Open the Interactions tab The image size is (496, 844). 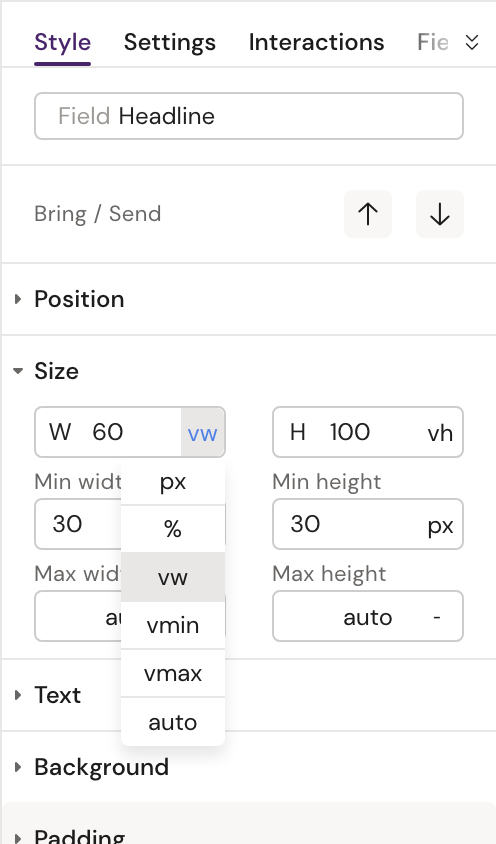(317, 42)
